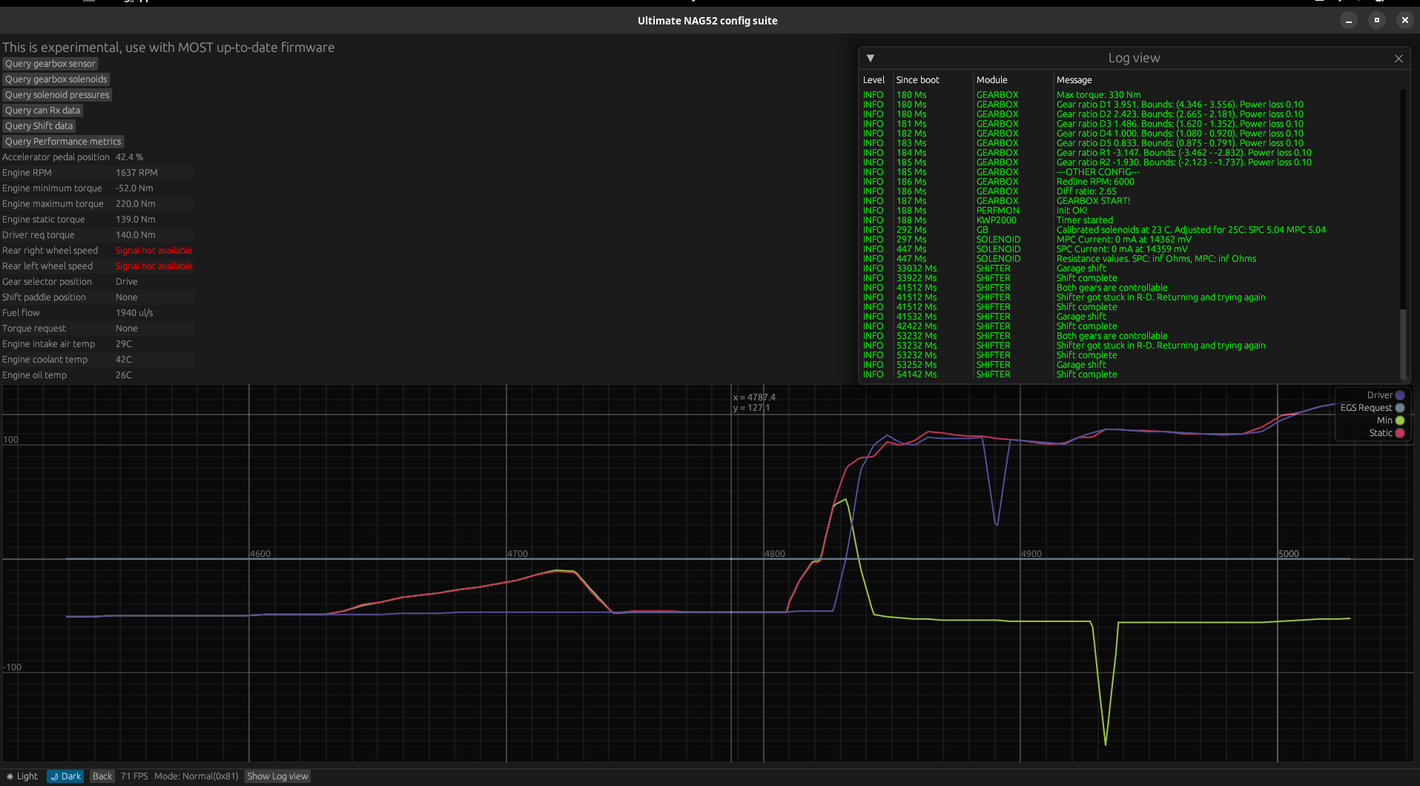1420x786 pixels.
Task: Click the Engine intake air temp value 29C
Action: pyautogui.click(x=123, y=344)
